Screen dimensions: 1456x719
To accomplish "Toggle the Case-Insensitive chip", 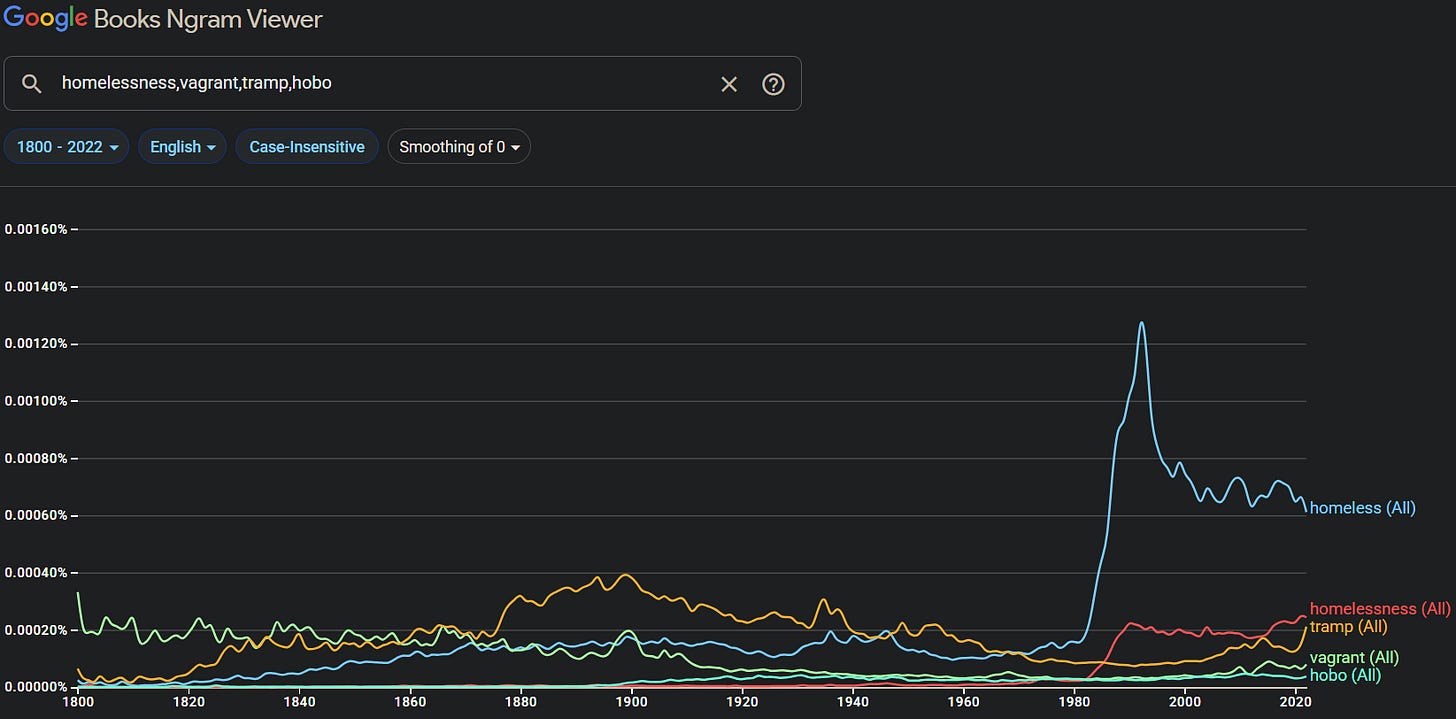I will [307, 147].
